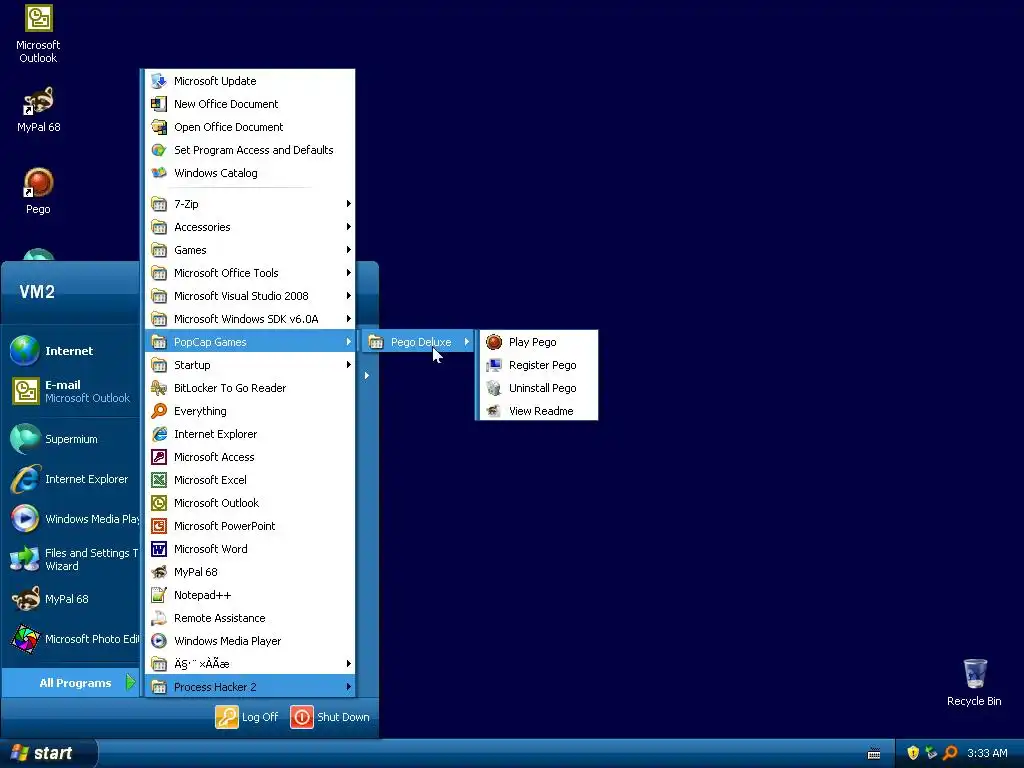Expand the 7-Zip submenu arrow
1024x768 pixels.
pos(349,204)
